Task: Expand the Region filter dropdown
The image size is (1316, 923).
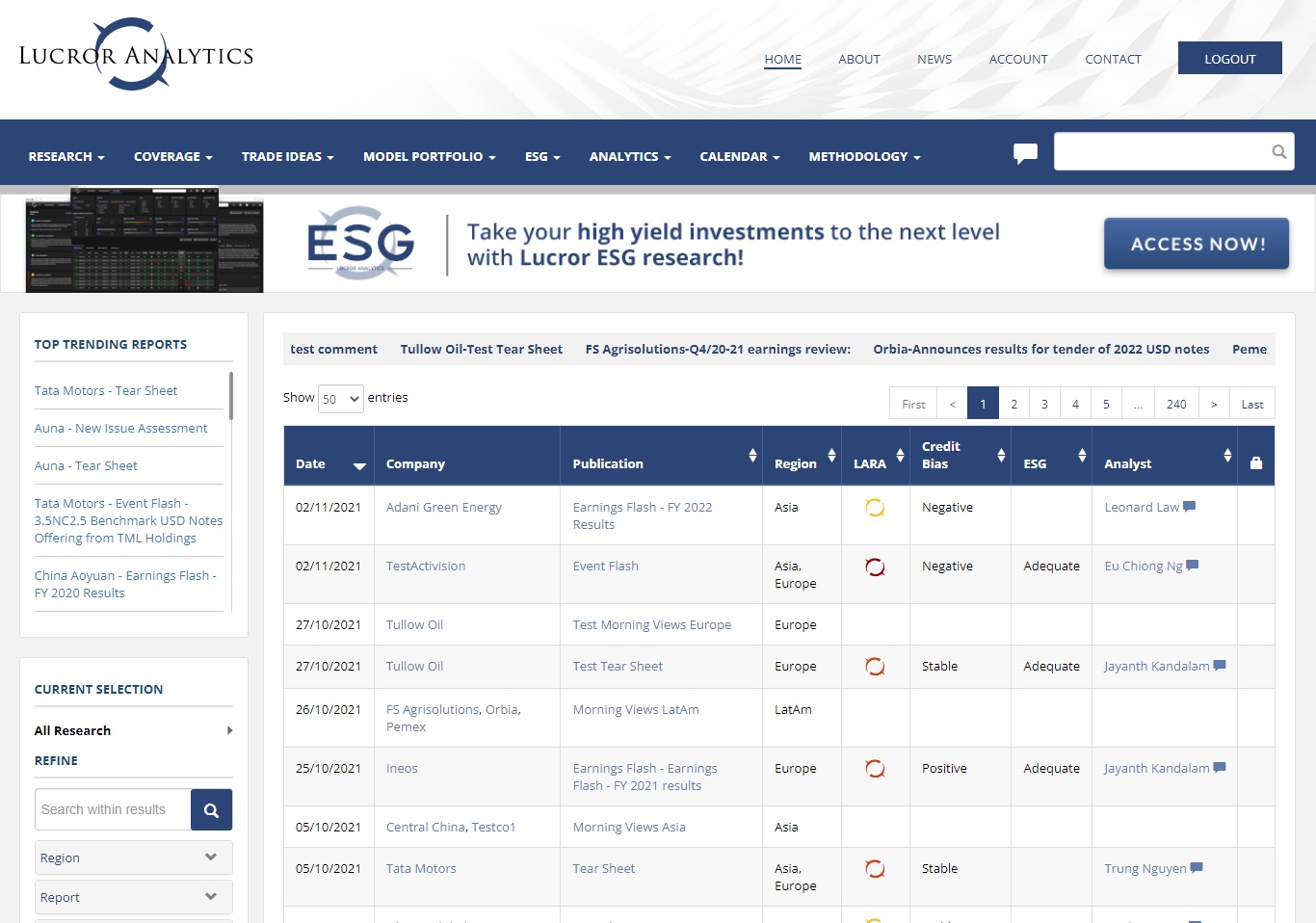Action: (134, 857)
